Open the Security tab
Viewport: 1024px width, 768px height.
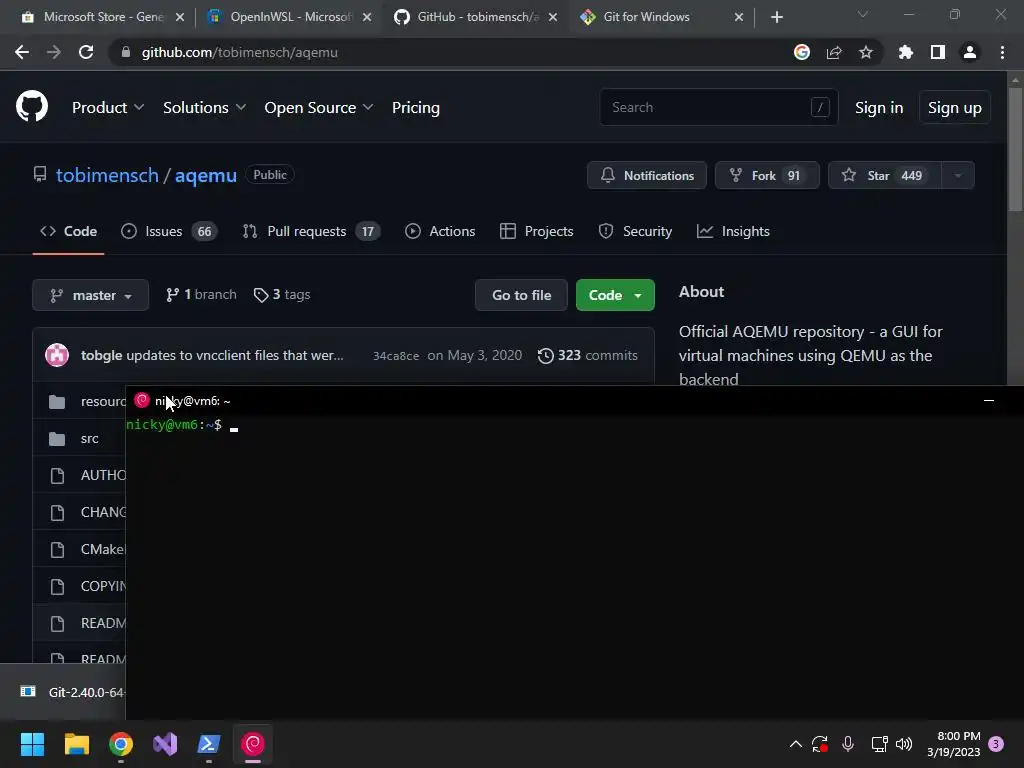tap(635, 231)
